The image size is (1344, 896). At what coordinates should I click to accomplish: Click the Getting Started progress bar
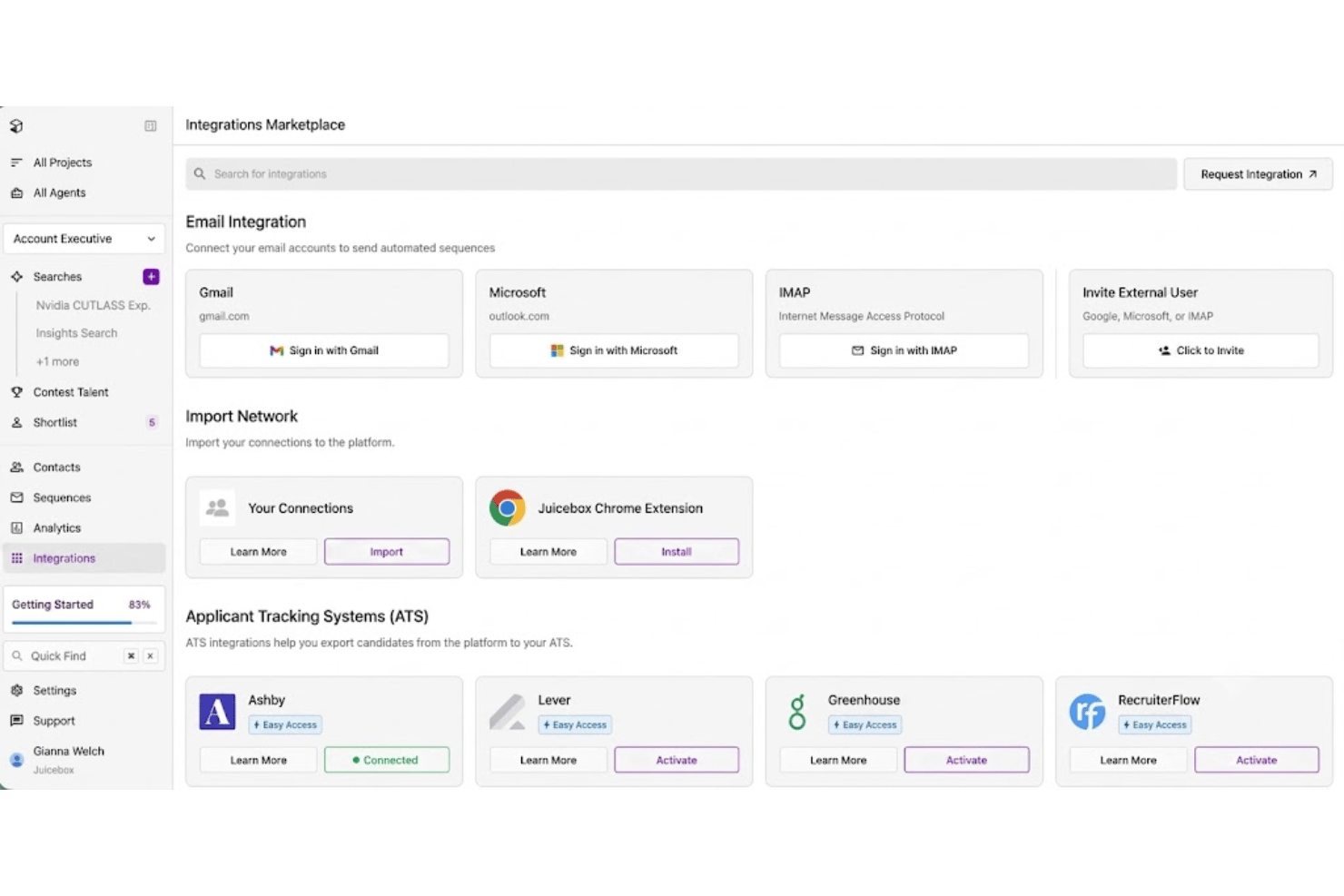click(x=83, y=623)
